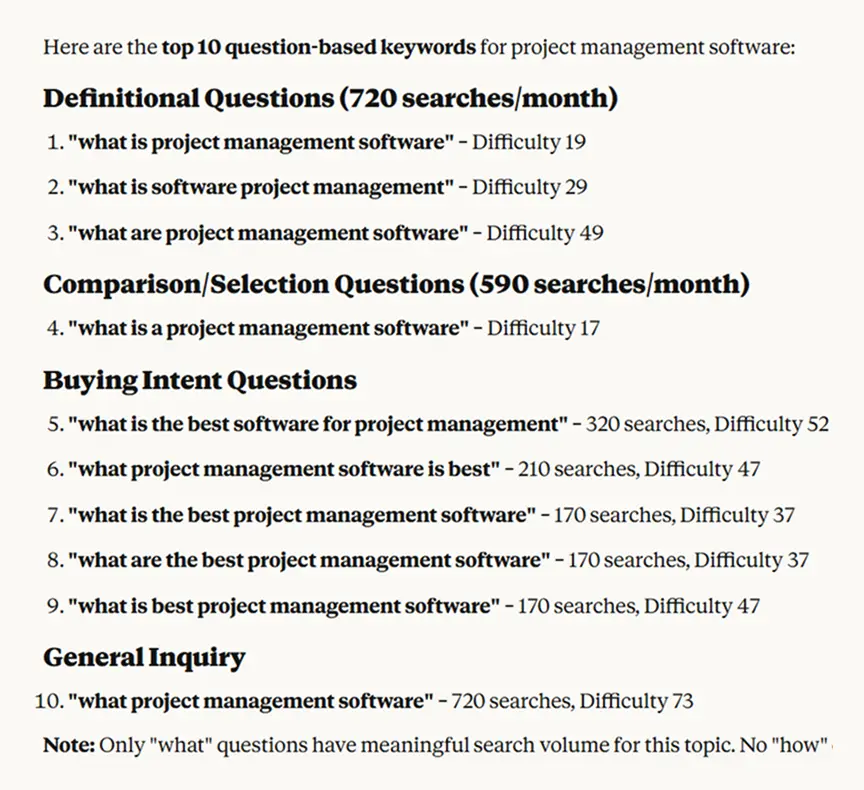
Task: Click keyword seven "what is the best project management software"
Action: tap(302, 516)
